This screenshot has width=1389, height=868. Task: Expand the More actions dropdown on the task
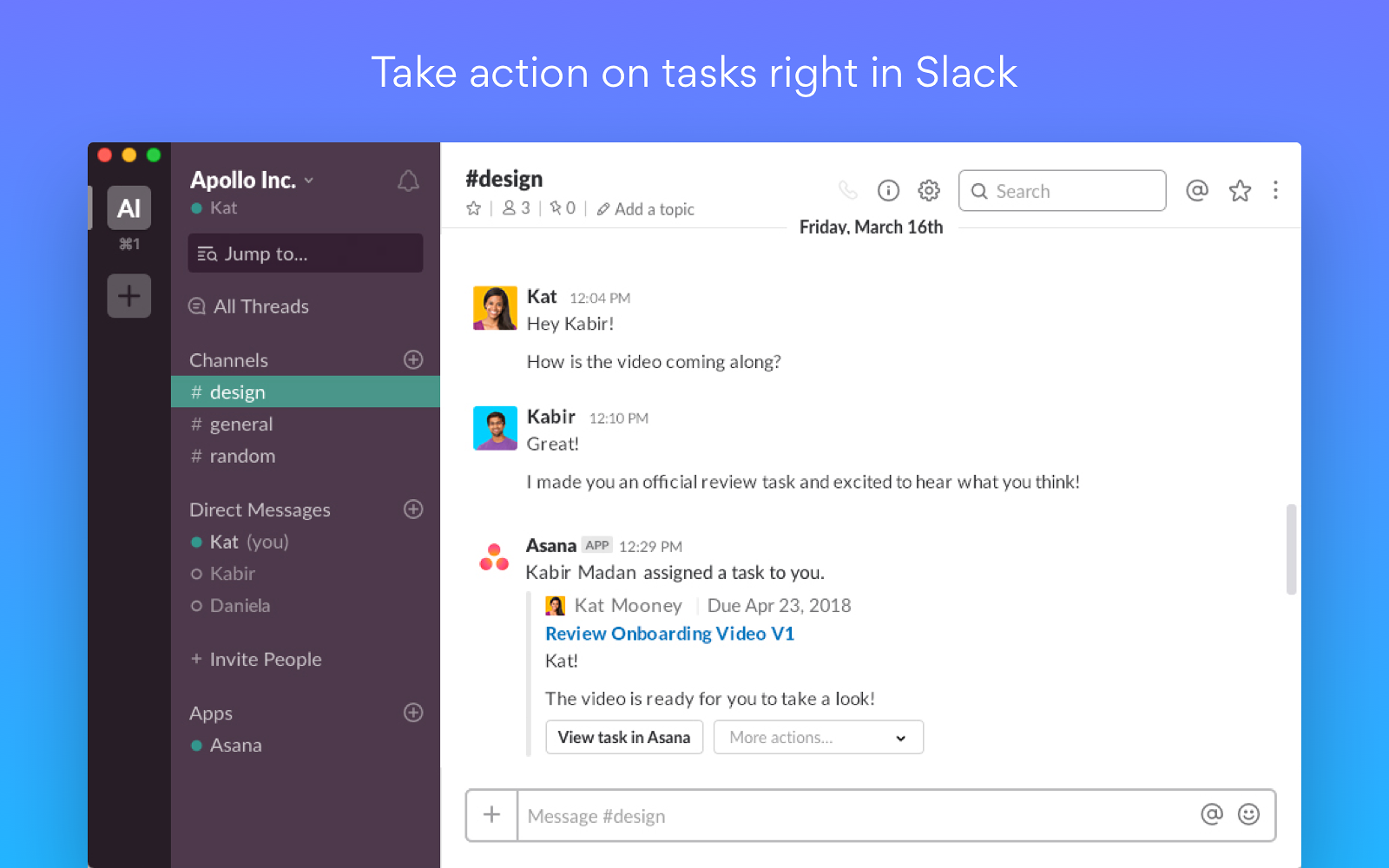click(817, 737)
